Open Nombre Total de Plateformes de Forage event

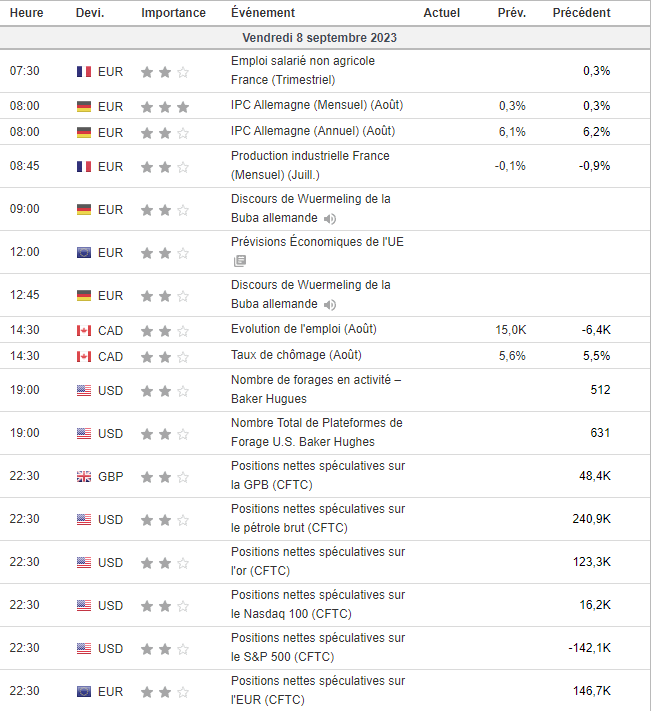(316, 433)
